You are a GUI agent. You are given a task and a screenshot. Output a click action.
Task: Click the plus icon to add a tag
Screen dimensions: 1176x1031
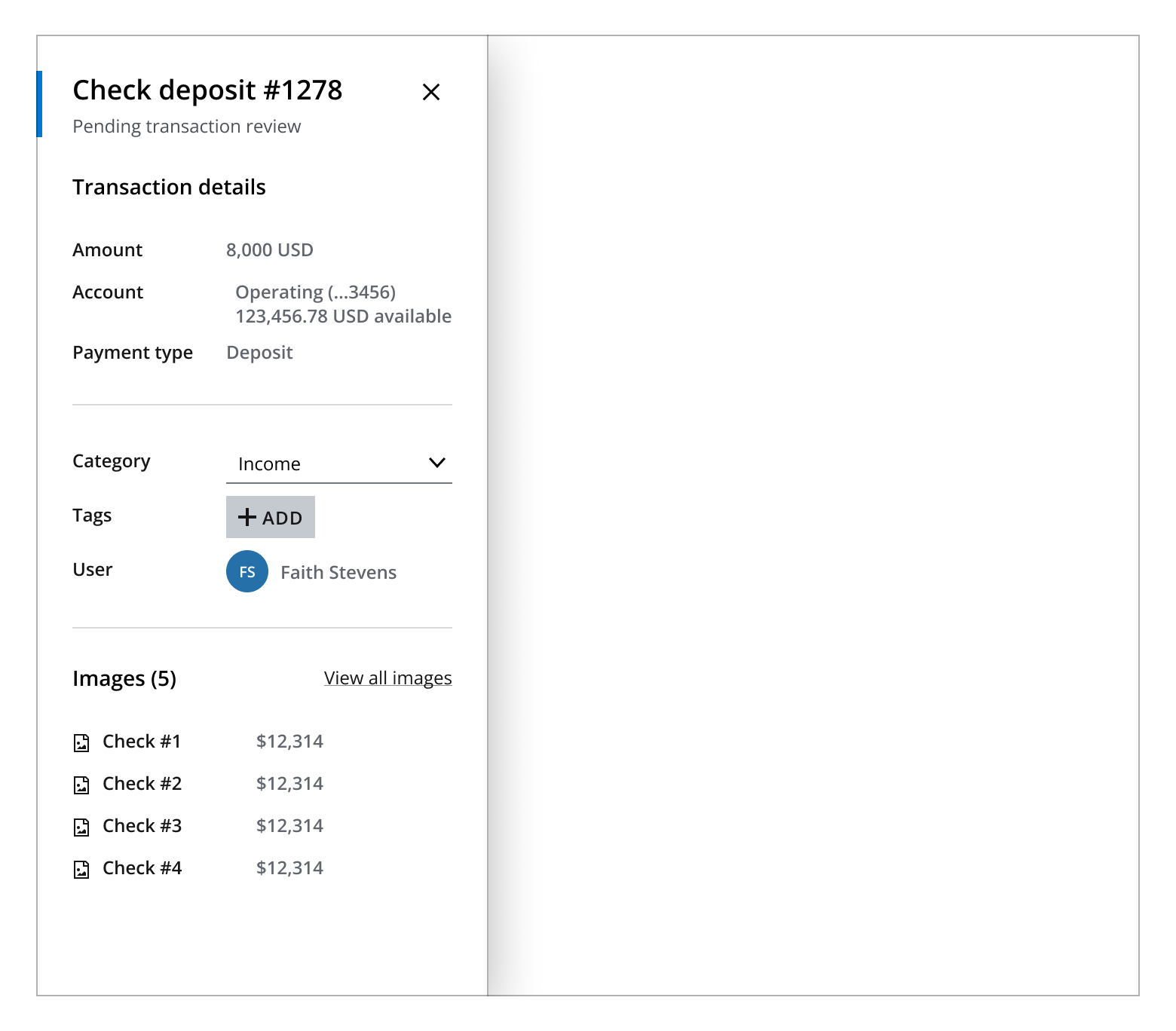(x=249, y=517)
